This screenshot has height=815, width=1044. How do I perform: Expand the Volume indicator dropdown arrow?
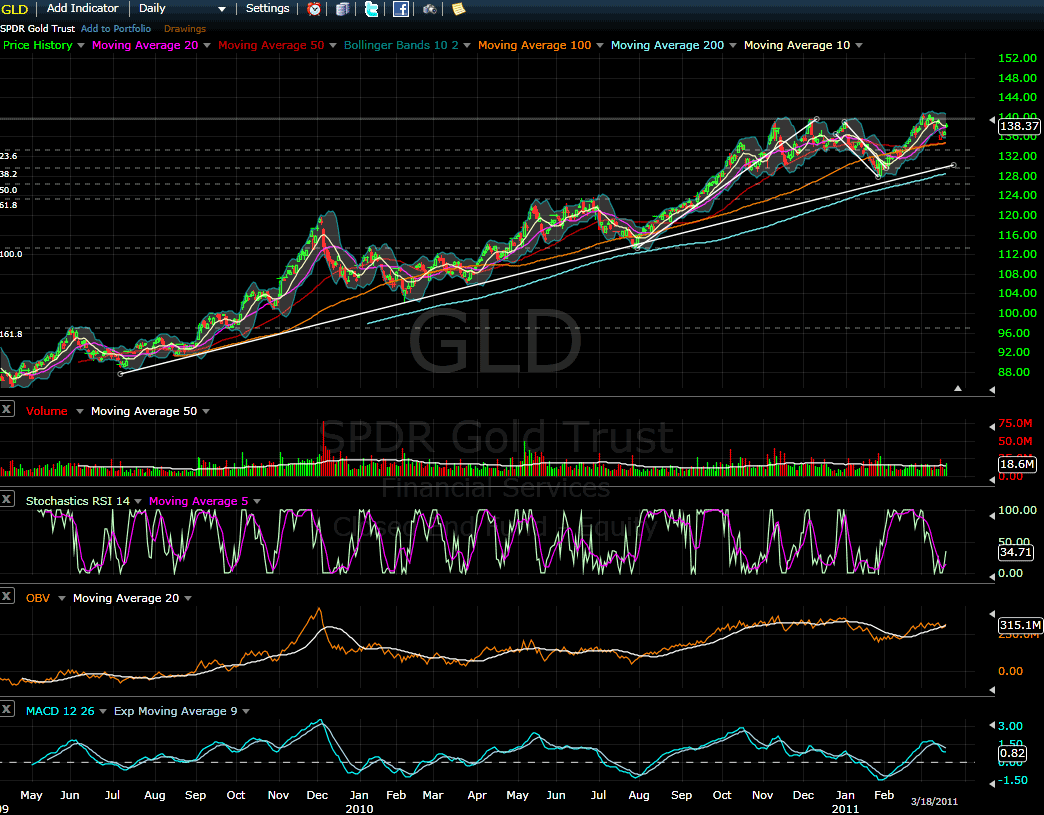click(x=80, y=411)
